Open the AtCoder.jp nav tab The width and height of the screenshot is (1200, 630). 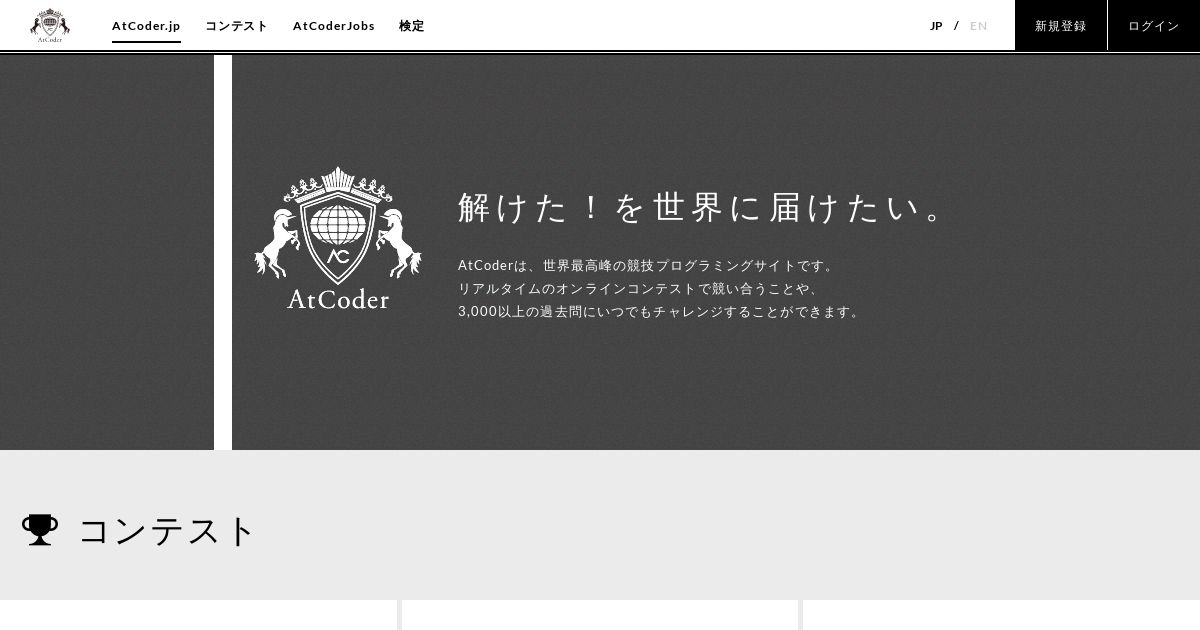[146, 26]
